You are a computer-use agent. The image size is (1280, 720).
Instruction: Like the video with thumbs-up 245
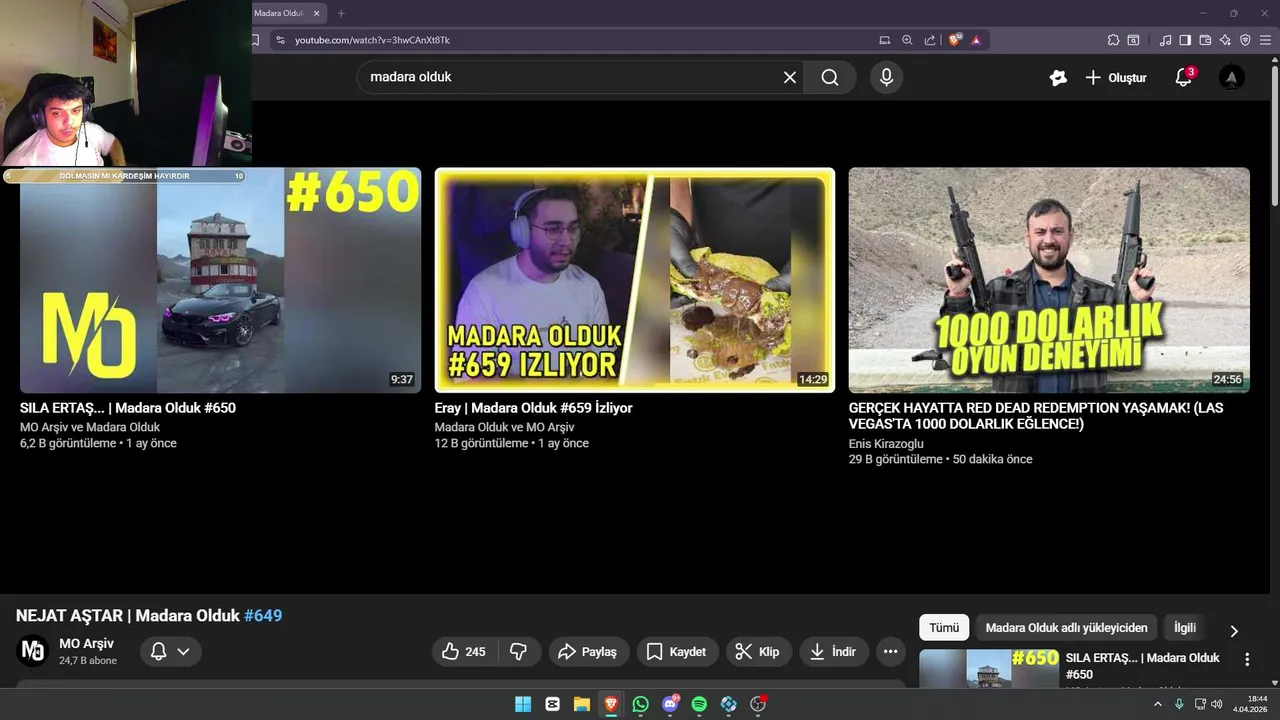click(x=463, y=652)
